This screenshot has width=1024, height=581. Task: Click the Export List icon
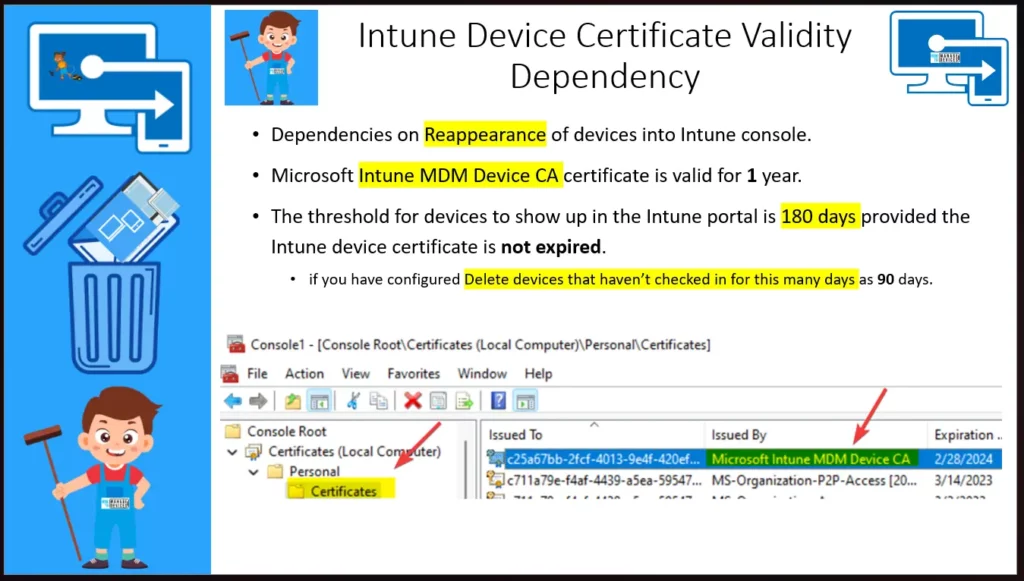pos(464,401)
